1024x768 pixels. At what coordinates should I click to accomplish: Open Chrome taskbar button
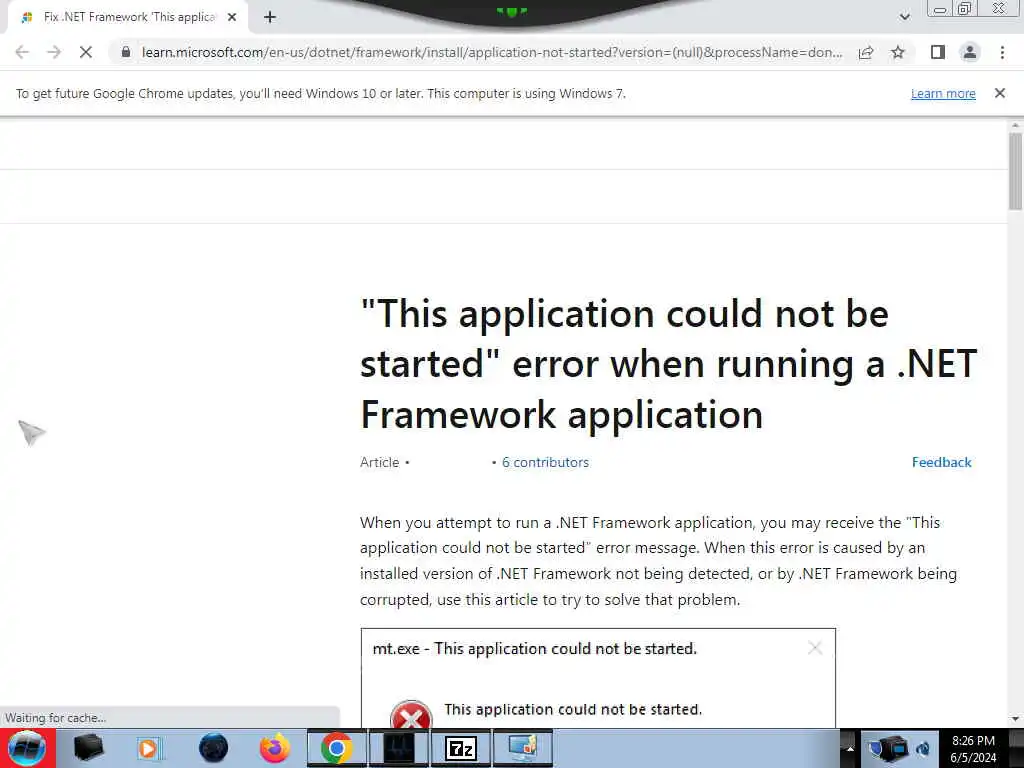point(336,748)
